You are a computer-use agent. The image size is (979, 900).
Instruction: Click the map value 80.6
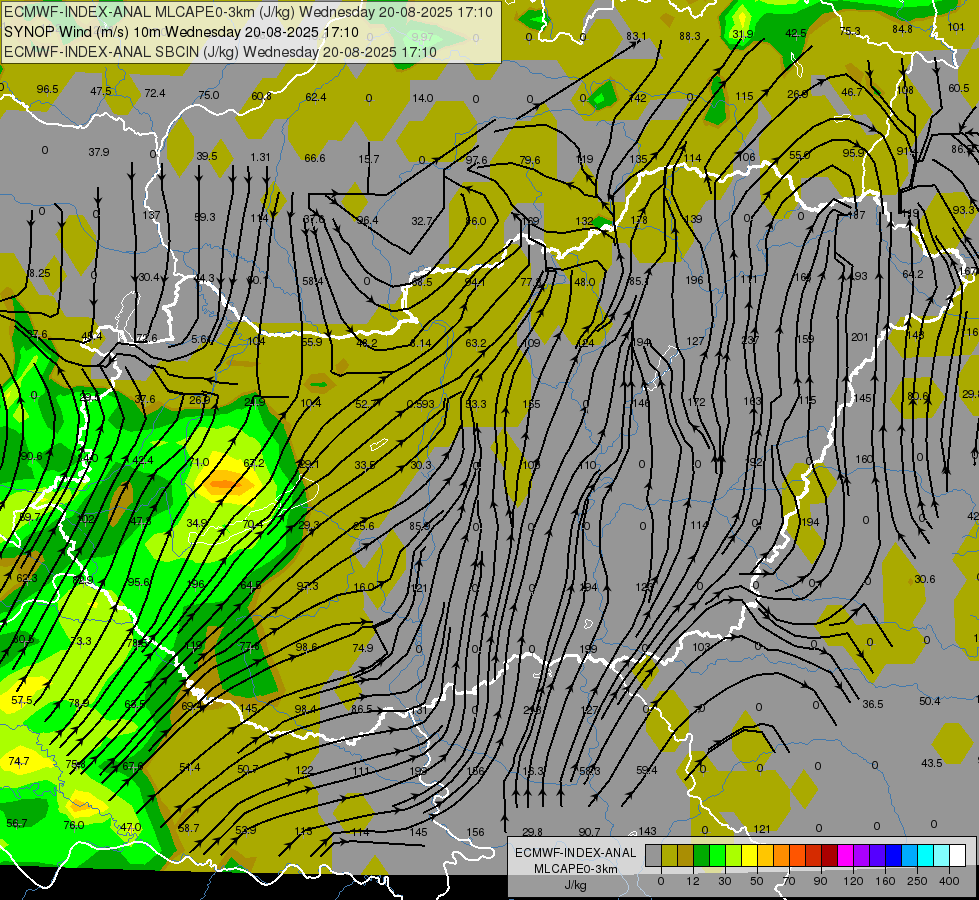(x=918, y=395)
